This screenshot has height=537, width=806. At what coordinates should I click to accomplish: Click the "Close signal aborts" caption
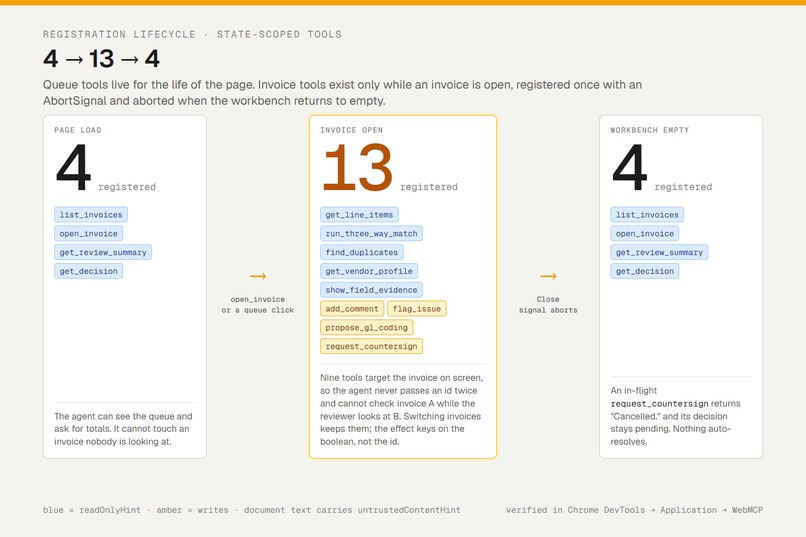point(548,305)
